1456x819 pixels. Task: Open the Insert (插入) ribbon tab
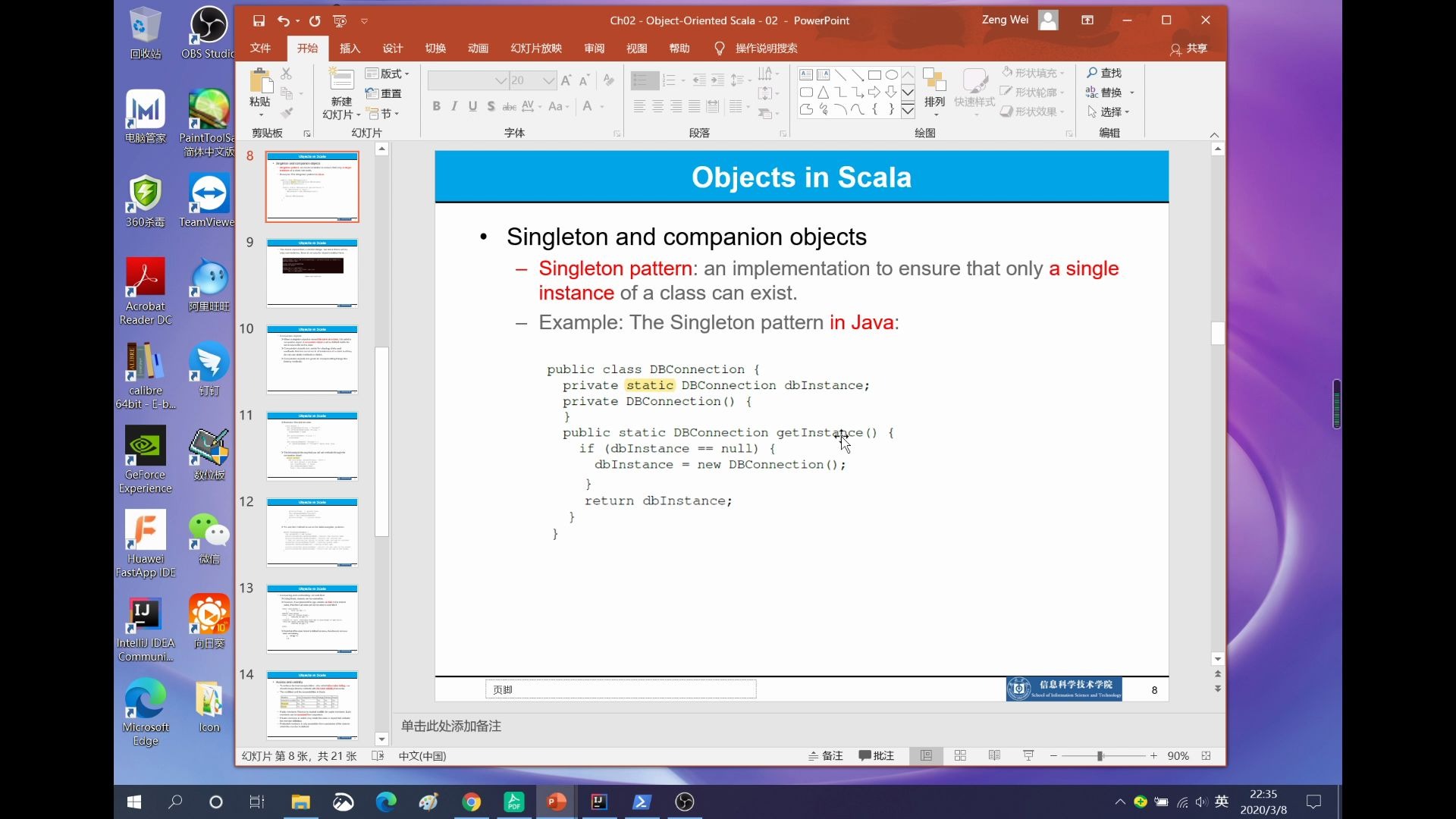[x=350, y=49]
